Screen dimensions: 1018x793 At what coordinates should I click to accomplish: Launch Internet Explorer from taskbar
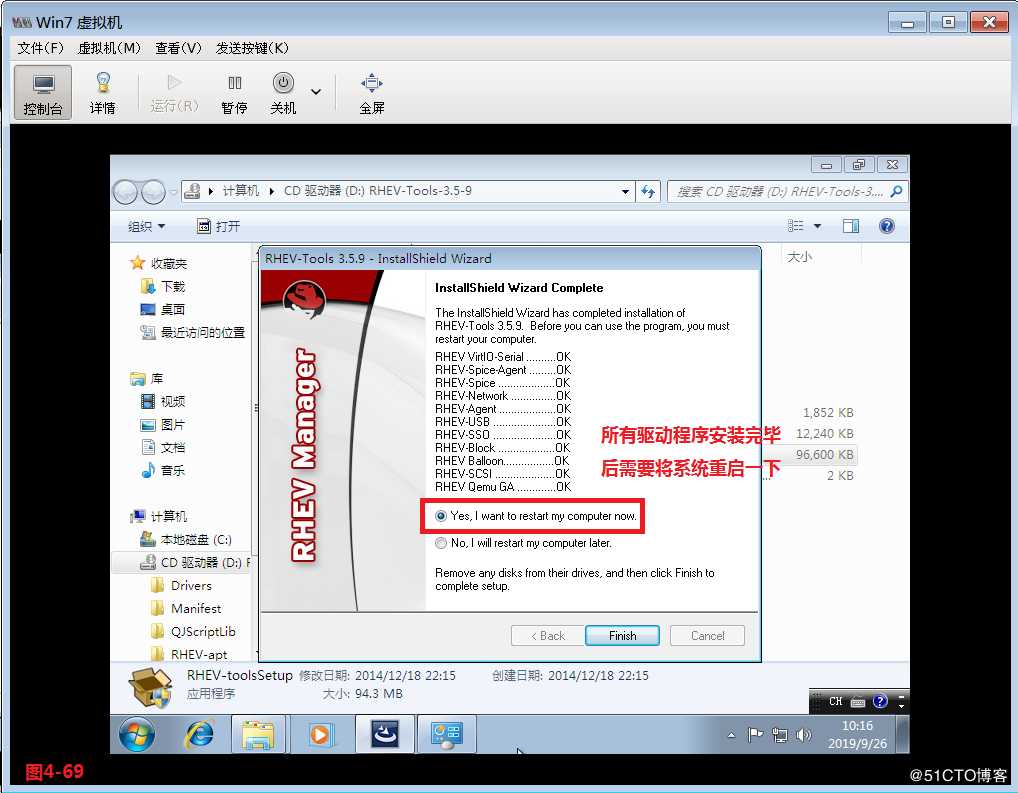coord(199,735)
